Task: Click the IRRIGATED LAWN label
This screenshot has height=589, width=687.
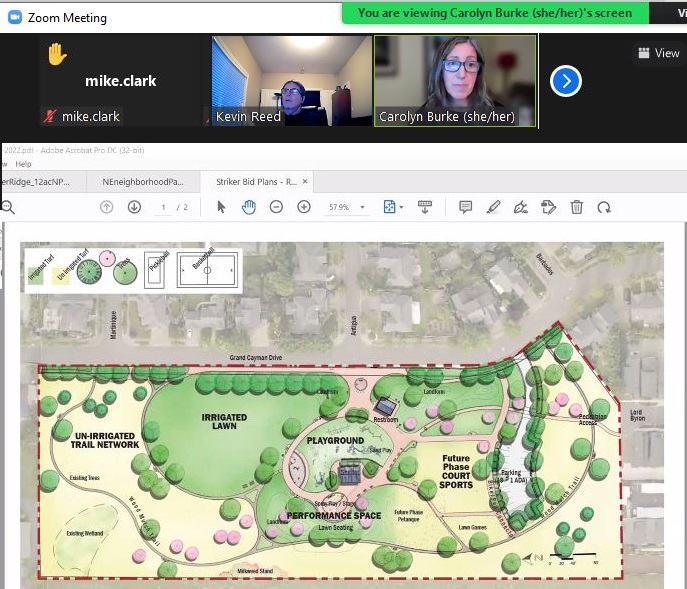Action: click(x=224, y=422)
